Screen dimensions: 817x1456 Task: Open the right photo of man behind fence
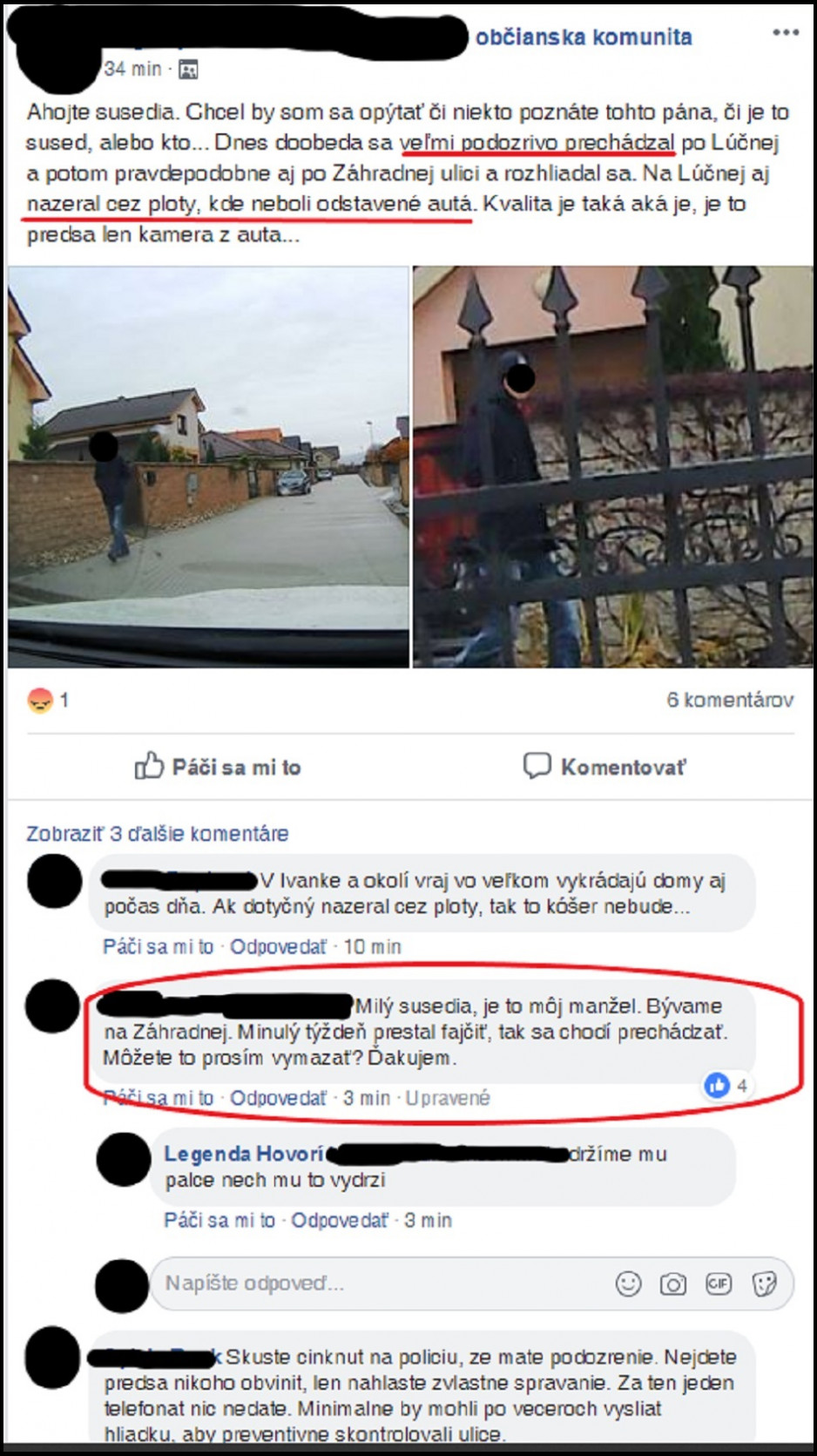[612, 467]
